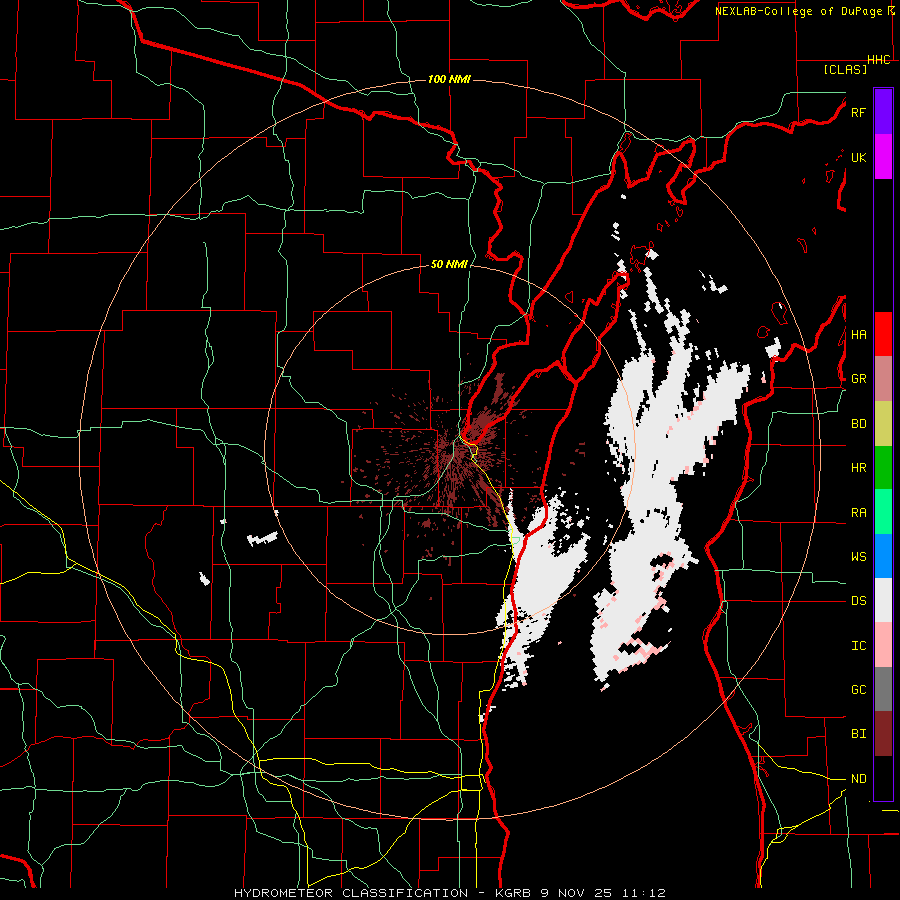Click the GC gray legend swatch

(x=883, y=689)
